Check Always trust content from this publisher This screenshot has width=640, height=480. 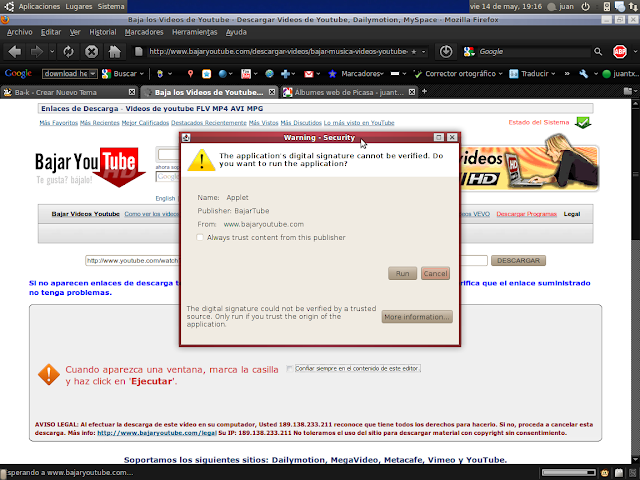pos(200,238)
